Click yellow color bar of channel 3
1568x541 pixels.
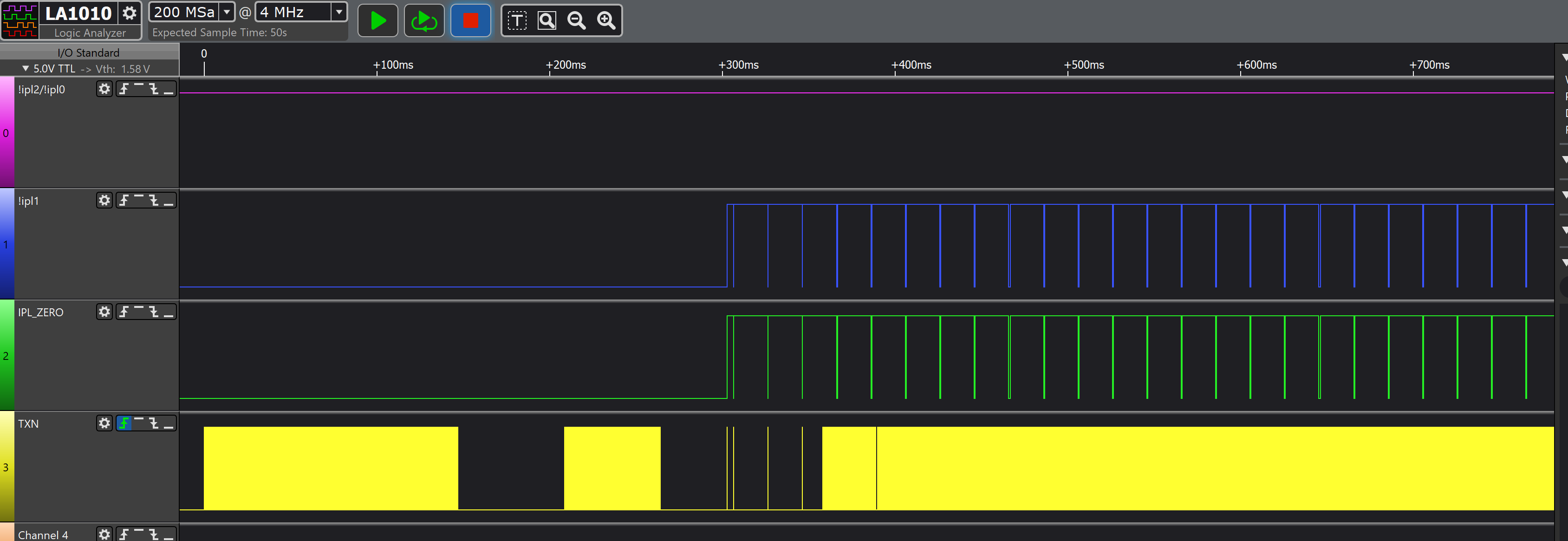[7, 466]
